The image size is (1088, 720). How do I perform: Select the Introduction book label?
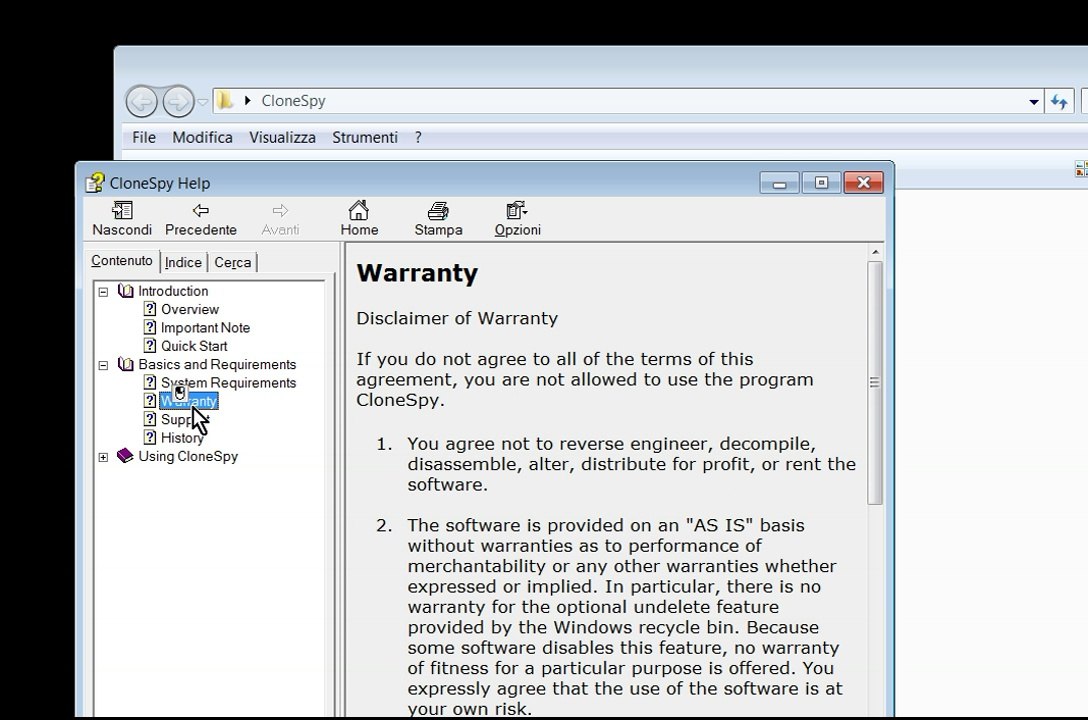click(x=173, y=291)
